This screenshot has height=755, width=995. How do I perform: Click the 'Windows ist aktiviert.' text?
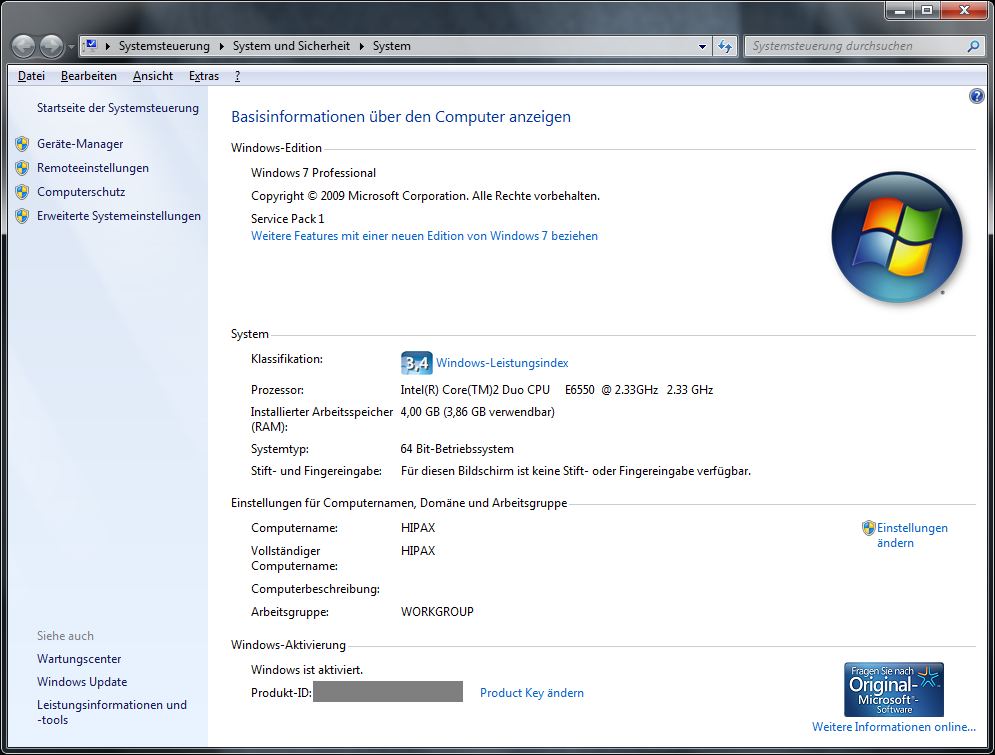[306, 670]
